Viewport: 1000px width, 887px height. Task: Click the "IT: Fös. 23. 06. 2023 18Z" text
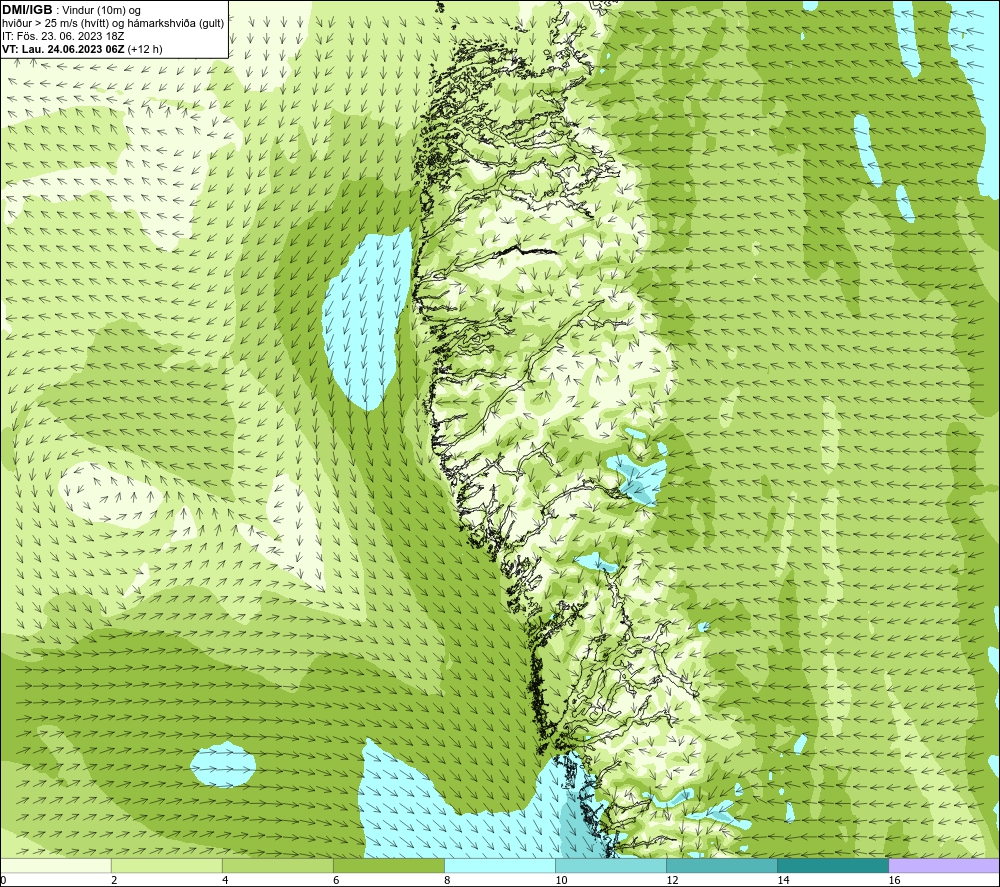[x=63, y=36]
